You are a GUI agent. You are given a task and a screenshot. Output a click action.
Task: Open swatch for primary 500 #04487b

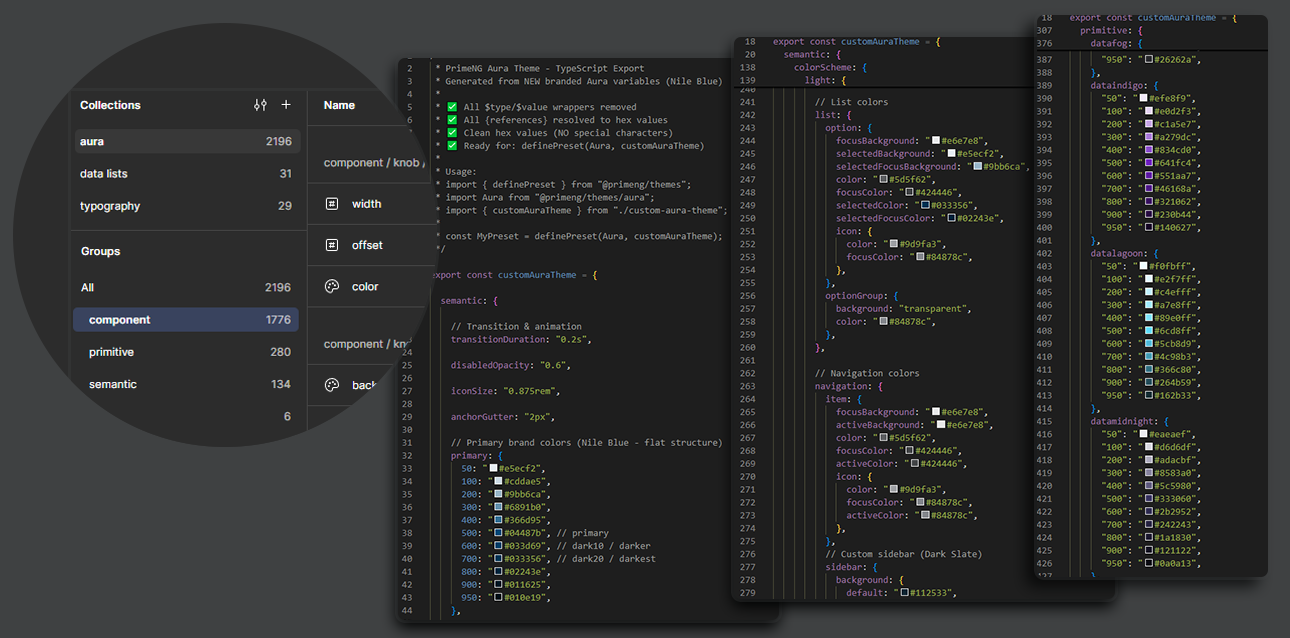click(498, 533)
